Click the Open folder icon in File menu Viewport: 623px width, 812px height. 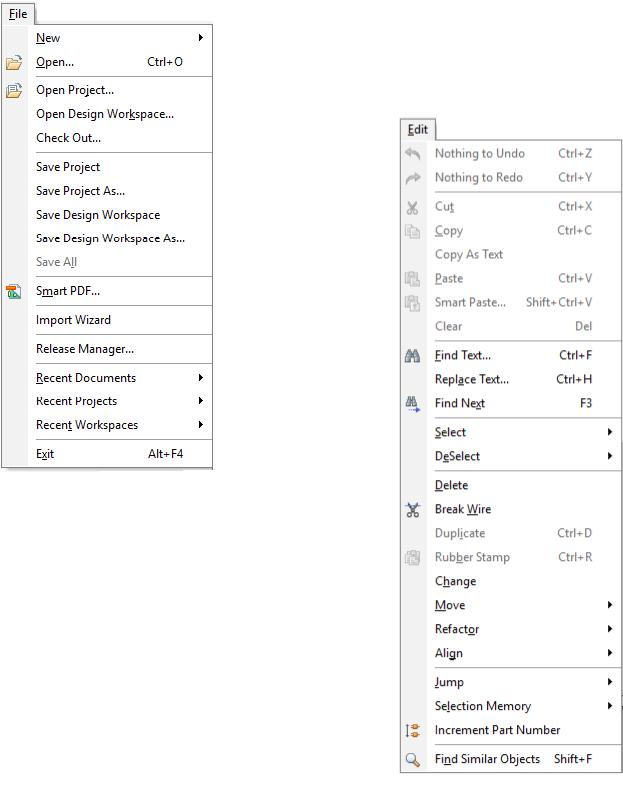pyautogui.click(x=14, y=63)
